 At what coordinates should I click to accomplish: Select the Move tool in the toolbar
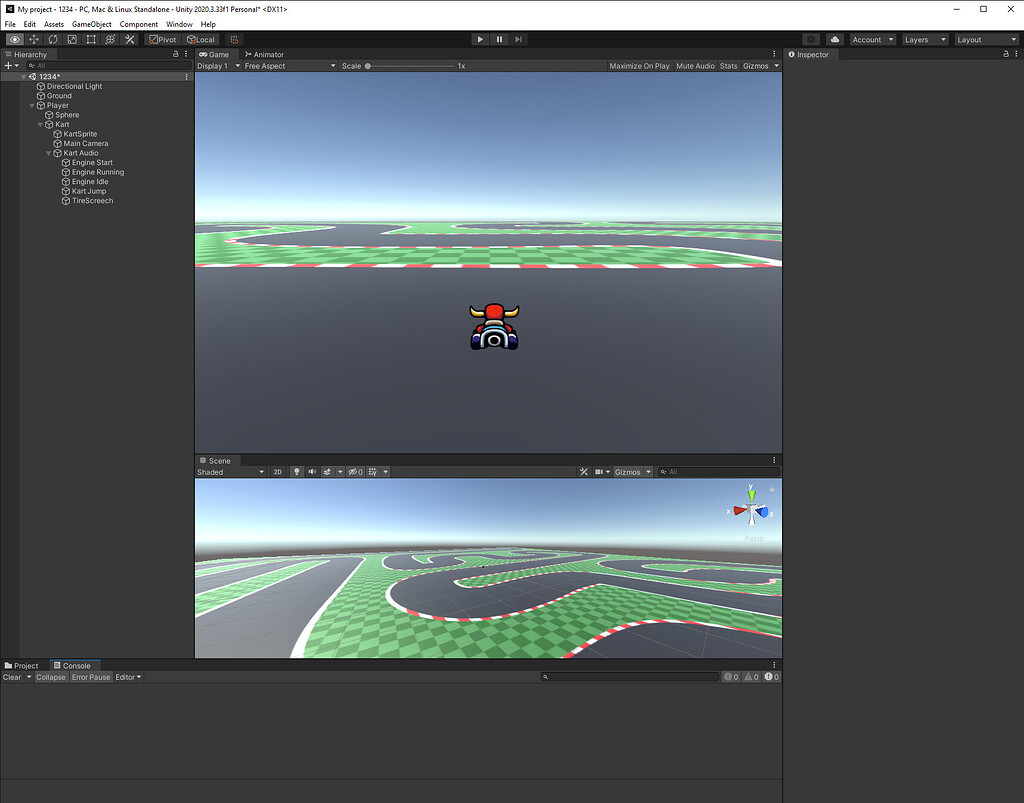[x=33, y=39]
